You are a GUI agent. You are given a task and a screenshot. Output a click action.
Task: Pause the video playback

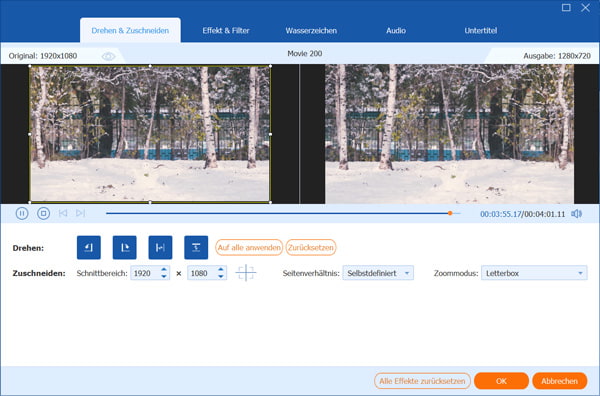click(x=22, y=213)
